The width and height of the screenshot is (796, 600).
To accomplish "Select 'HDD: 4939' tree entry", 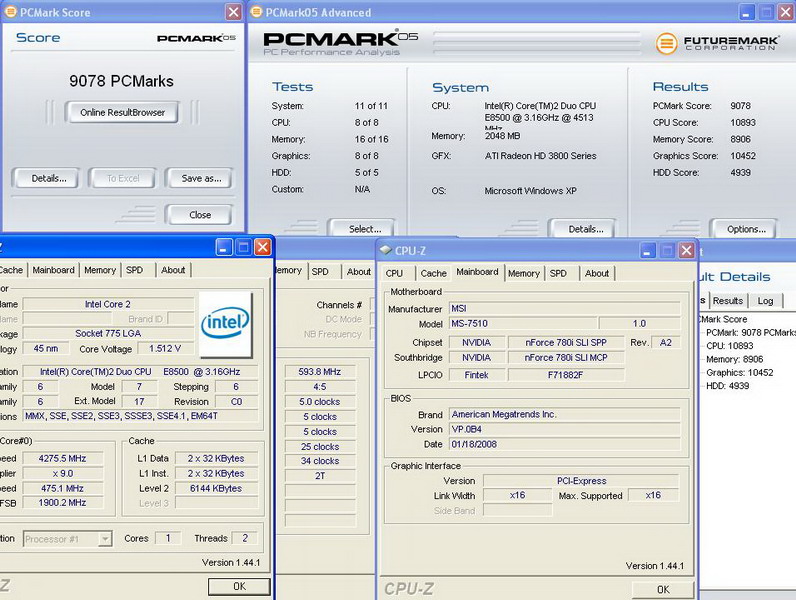I will 727,385.
